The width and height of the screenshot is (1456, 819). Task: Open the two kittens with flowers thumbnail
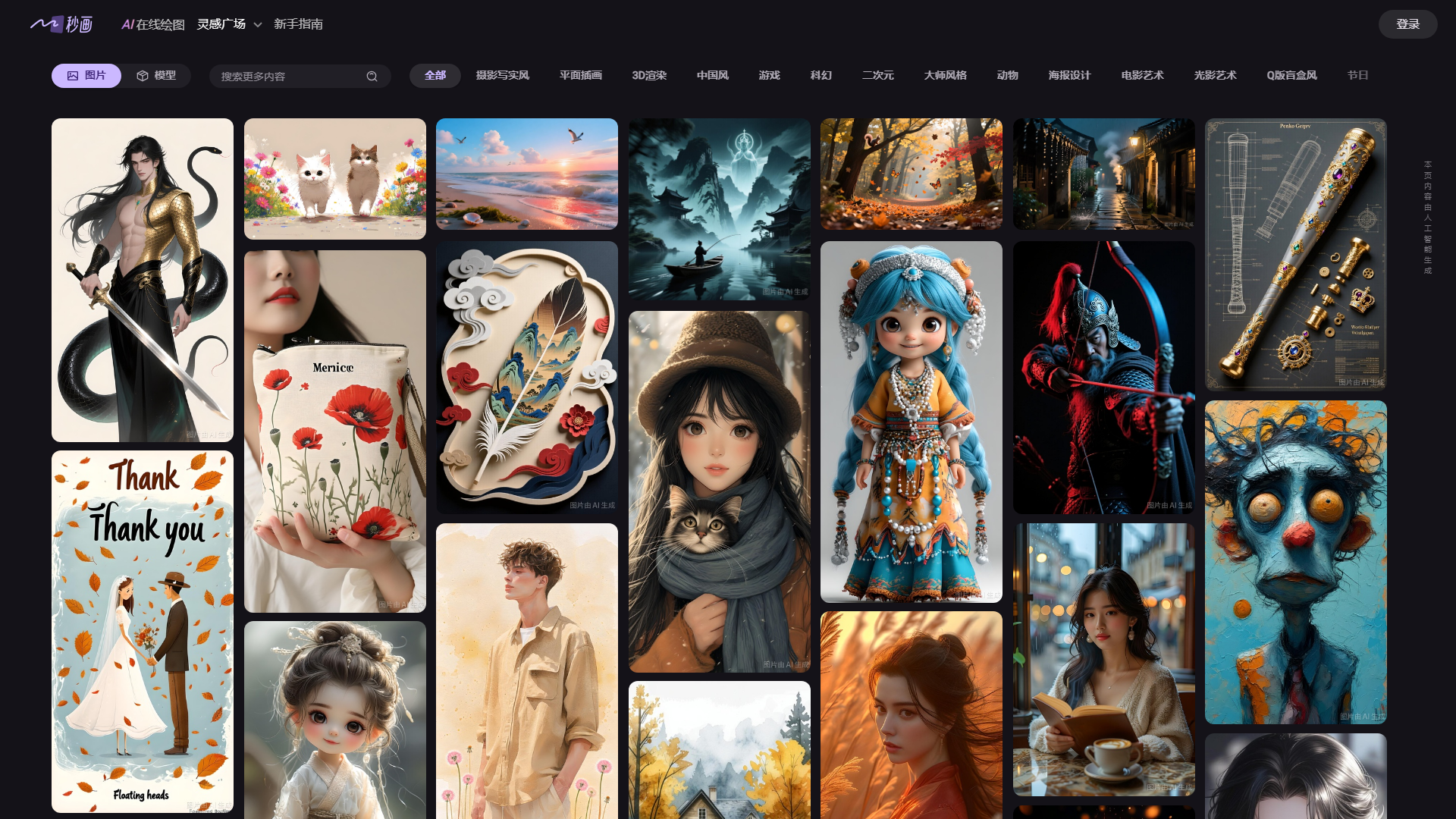334,178
